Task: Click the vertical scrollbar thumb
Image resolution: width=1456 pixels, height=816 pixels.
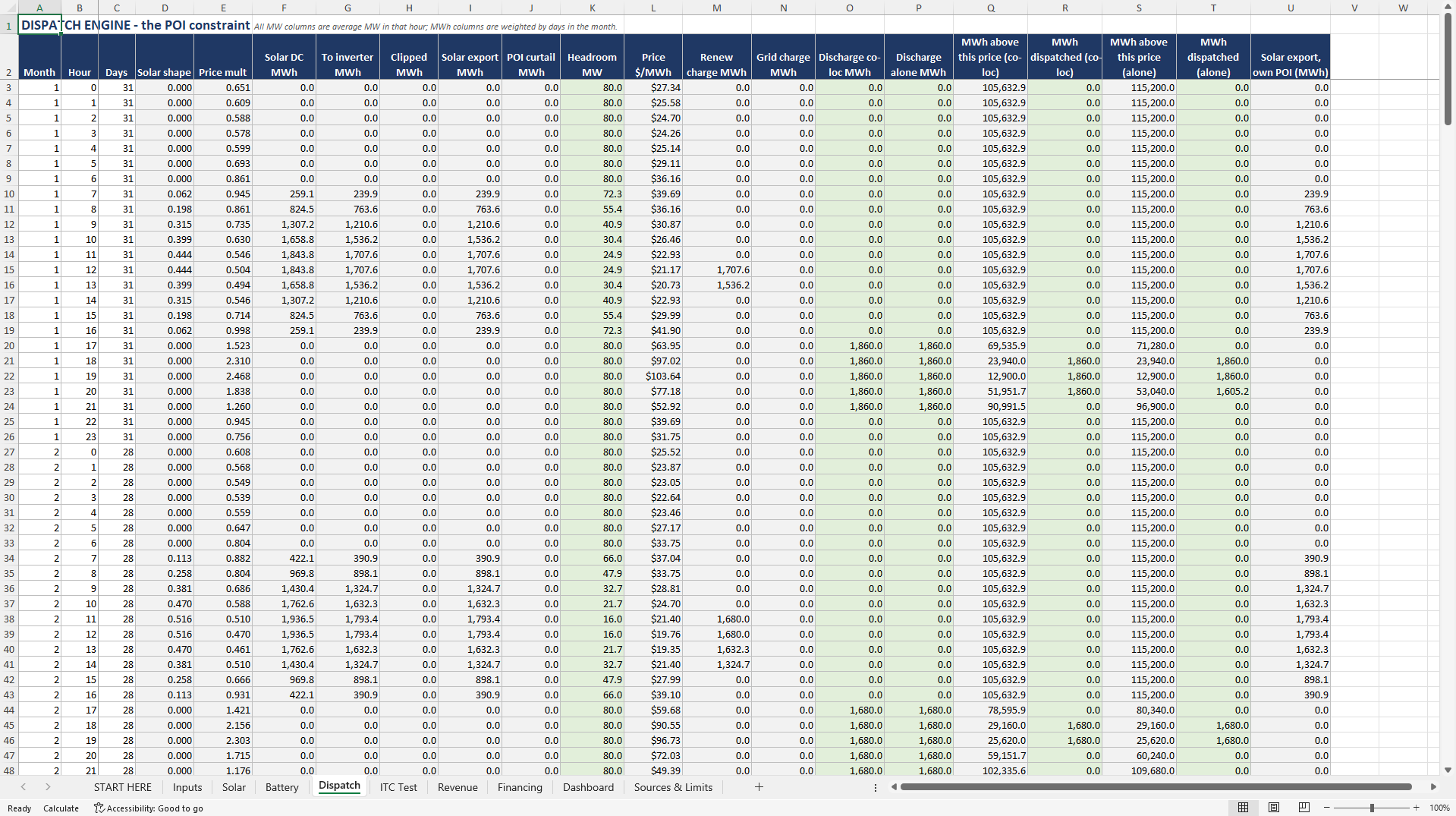Action: tap(1448, 68)
